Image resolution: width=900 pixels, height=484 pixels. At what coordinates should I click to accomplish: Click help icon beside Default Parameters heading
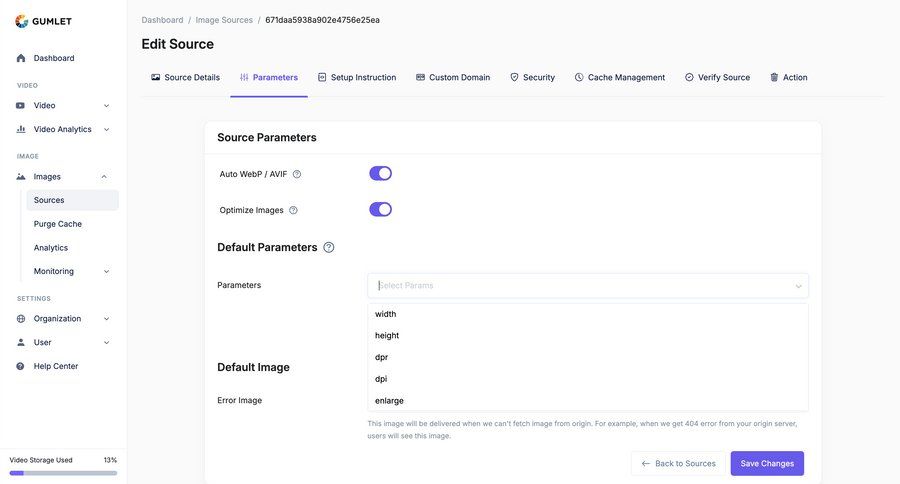point(328,247)
